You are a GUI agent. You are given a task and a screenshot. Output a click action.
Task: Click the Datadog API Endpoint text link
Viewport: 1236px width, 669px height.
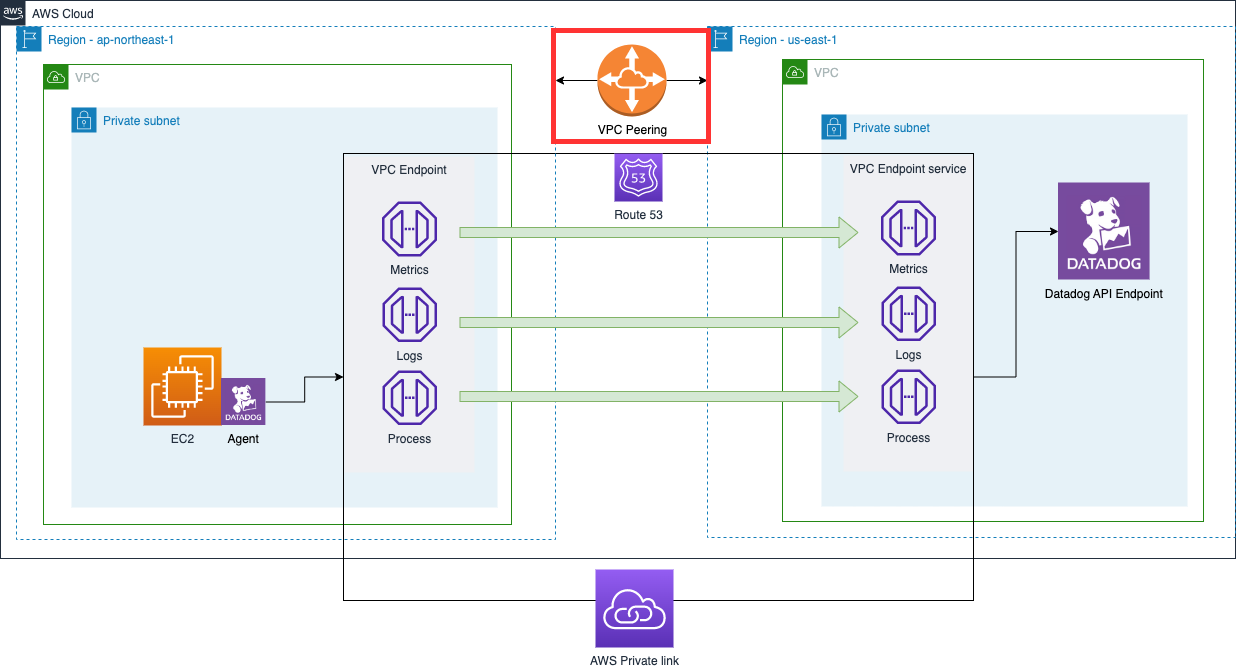tap(1103, 293)
